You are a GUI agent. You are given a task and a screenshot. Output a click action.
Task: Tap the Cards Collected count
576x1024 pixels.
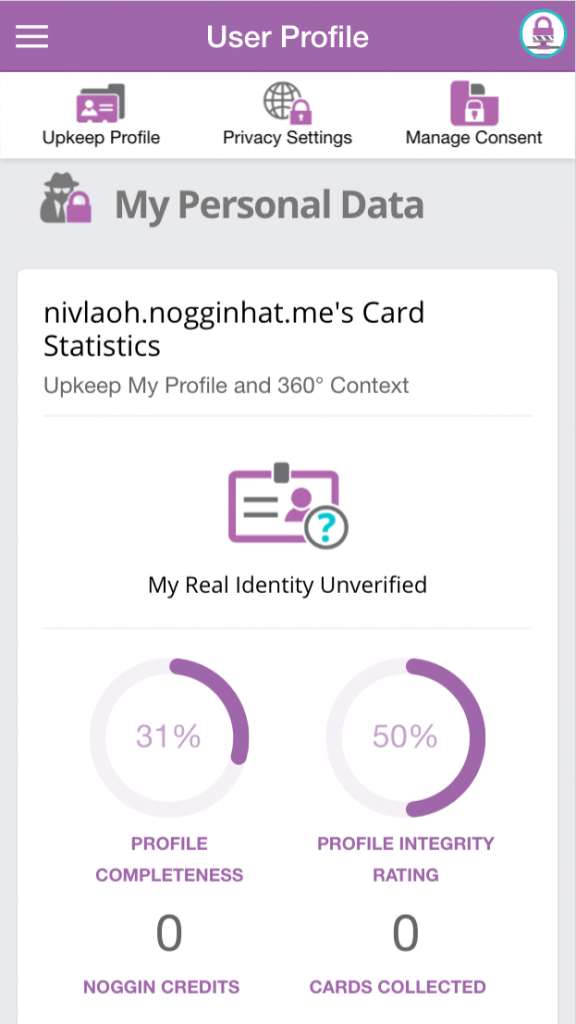406,934
